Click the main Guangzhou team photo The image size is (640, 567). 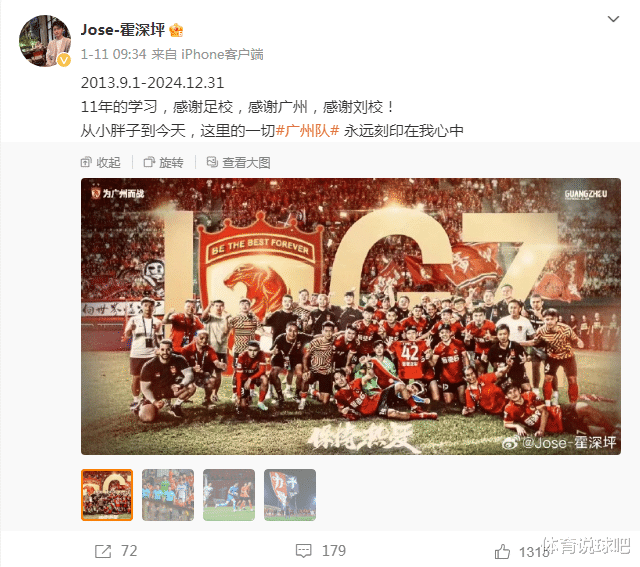pyautogui.click(x=351, y=316)
